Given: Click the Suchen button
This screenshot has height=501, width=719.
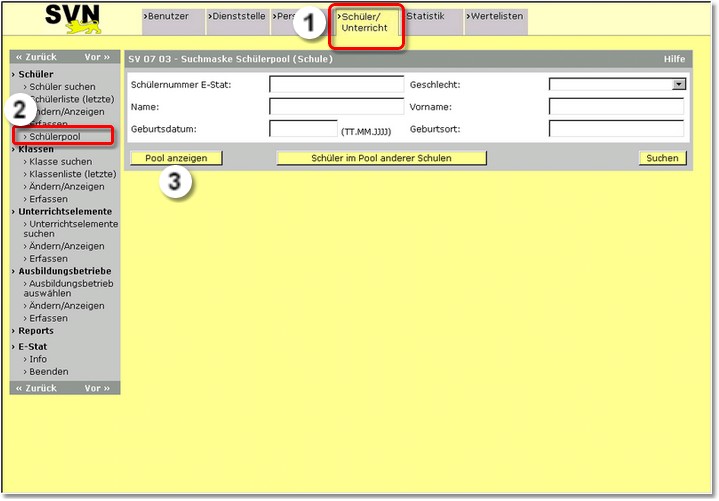Looking at the screenshot, I should pos(662,158).
